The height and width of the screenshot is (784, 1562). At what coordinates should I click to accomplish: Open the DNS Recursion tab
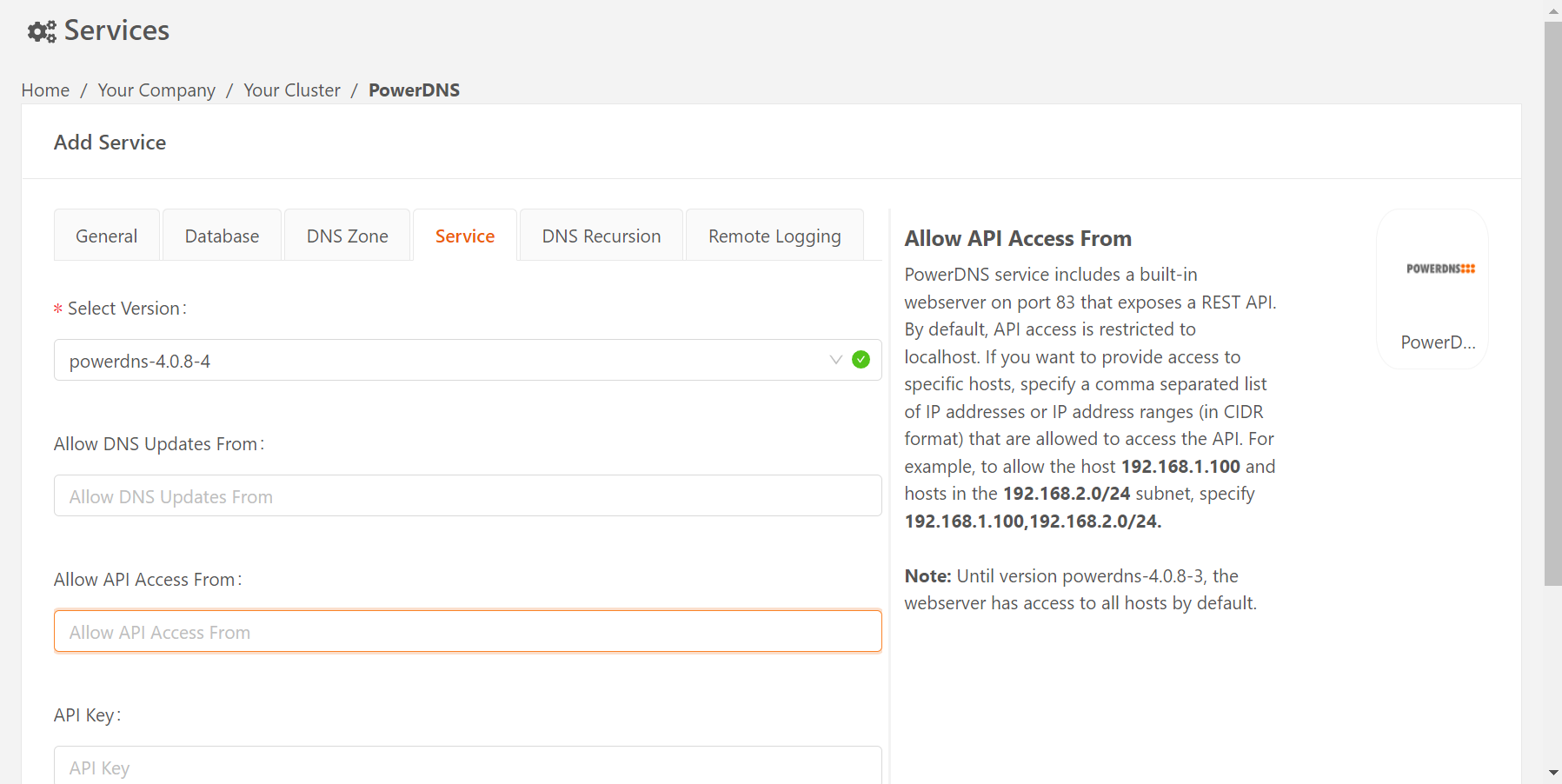(602, 236)
